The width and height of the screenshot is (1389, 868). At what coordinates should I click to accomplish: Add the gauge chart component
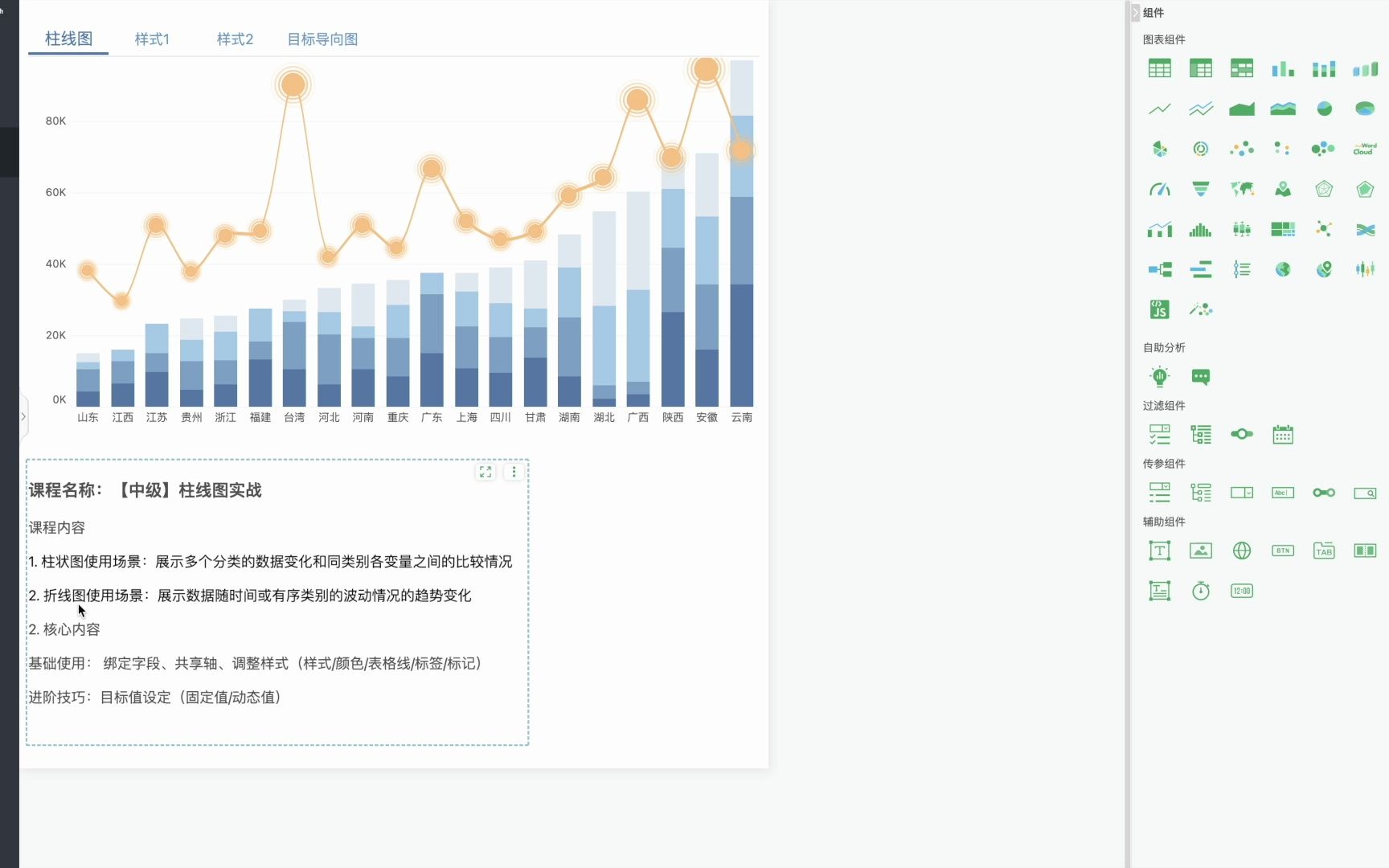(x=1159, y=189)
